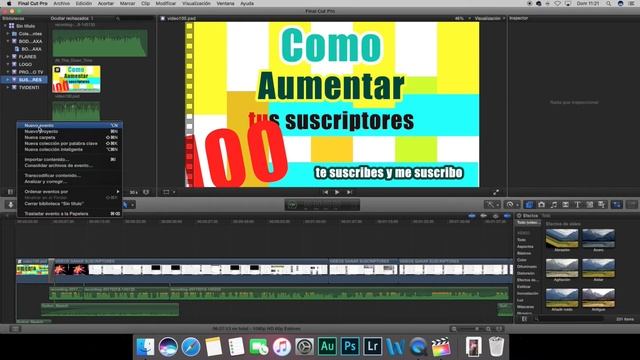Select the Cole...ntes smart collections folder
This screenshot has width=640, height=360.
point(27,33)
